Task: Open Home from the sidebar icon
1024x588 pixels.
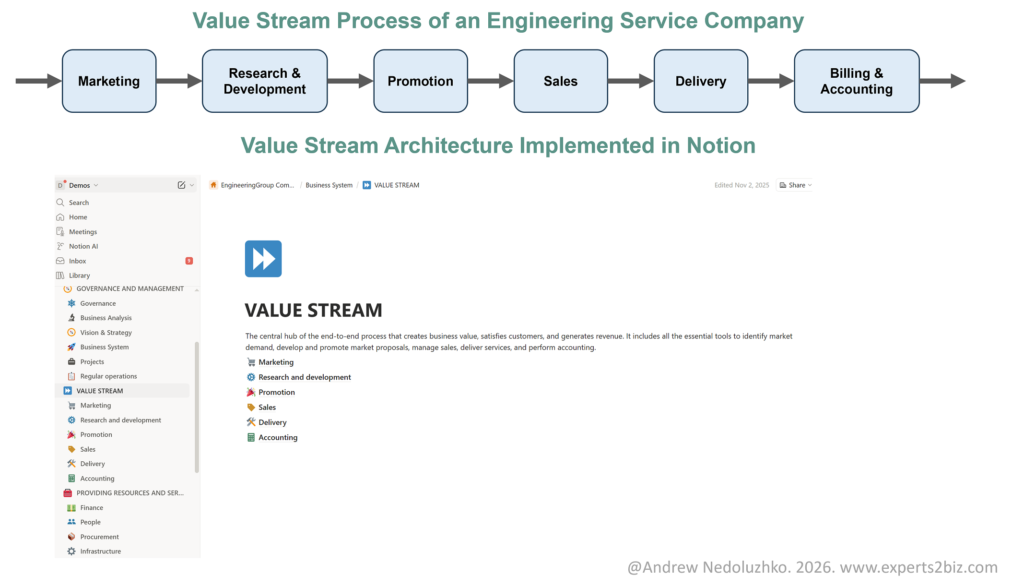Action: (61, 217)
